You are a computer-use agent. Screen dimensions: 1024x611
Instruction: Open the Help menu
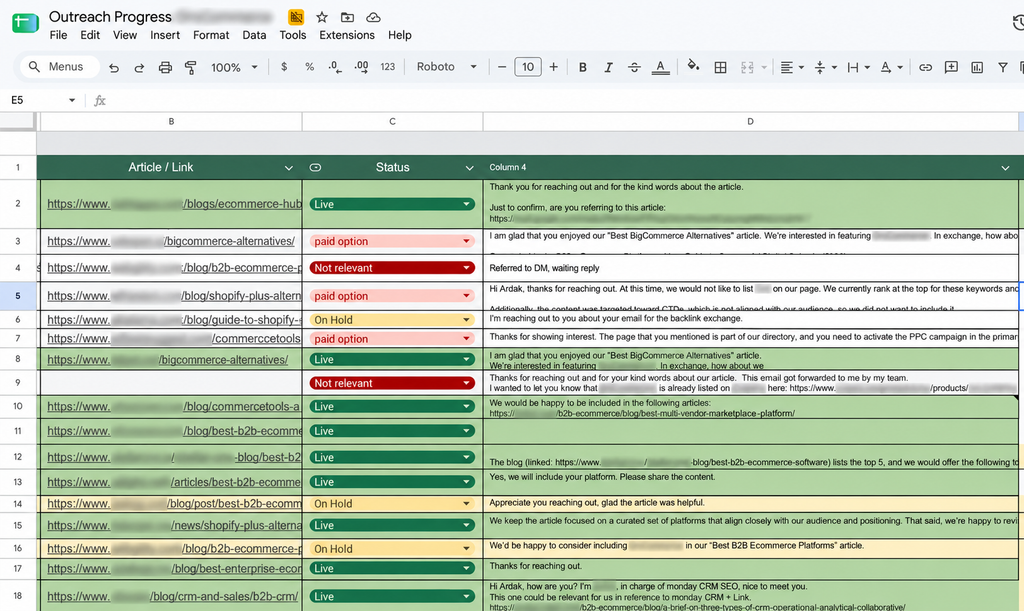[x=400, y=35]
